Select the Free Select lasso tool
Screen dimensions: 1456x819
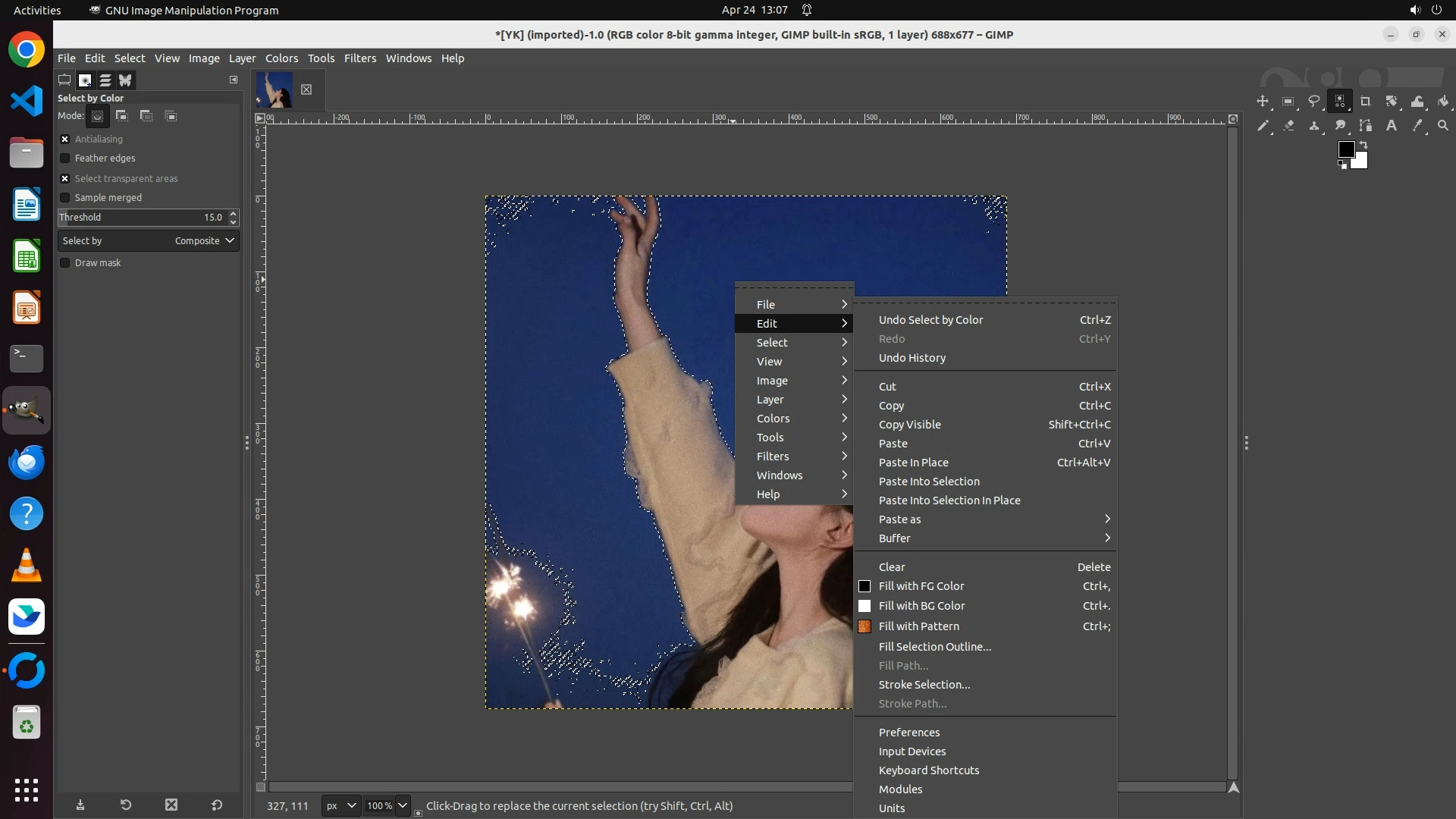(1313, 101)
